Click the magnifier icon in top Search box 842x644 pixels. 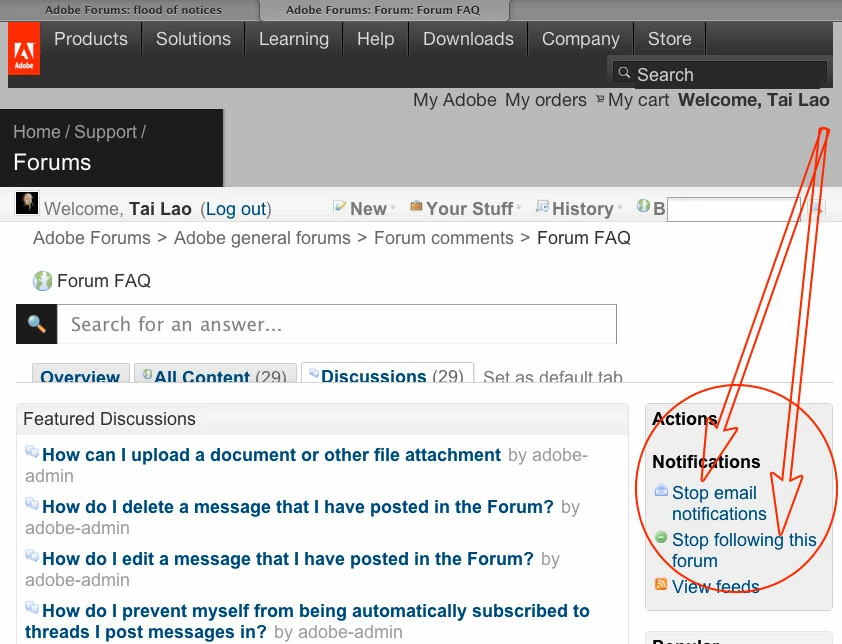tap(624, 73)
